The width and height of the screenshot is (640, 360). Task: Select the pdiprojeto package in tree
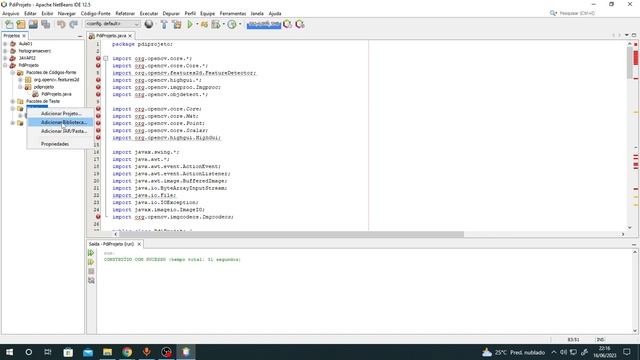44,87
